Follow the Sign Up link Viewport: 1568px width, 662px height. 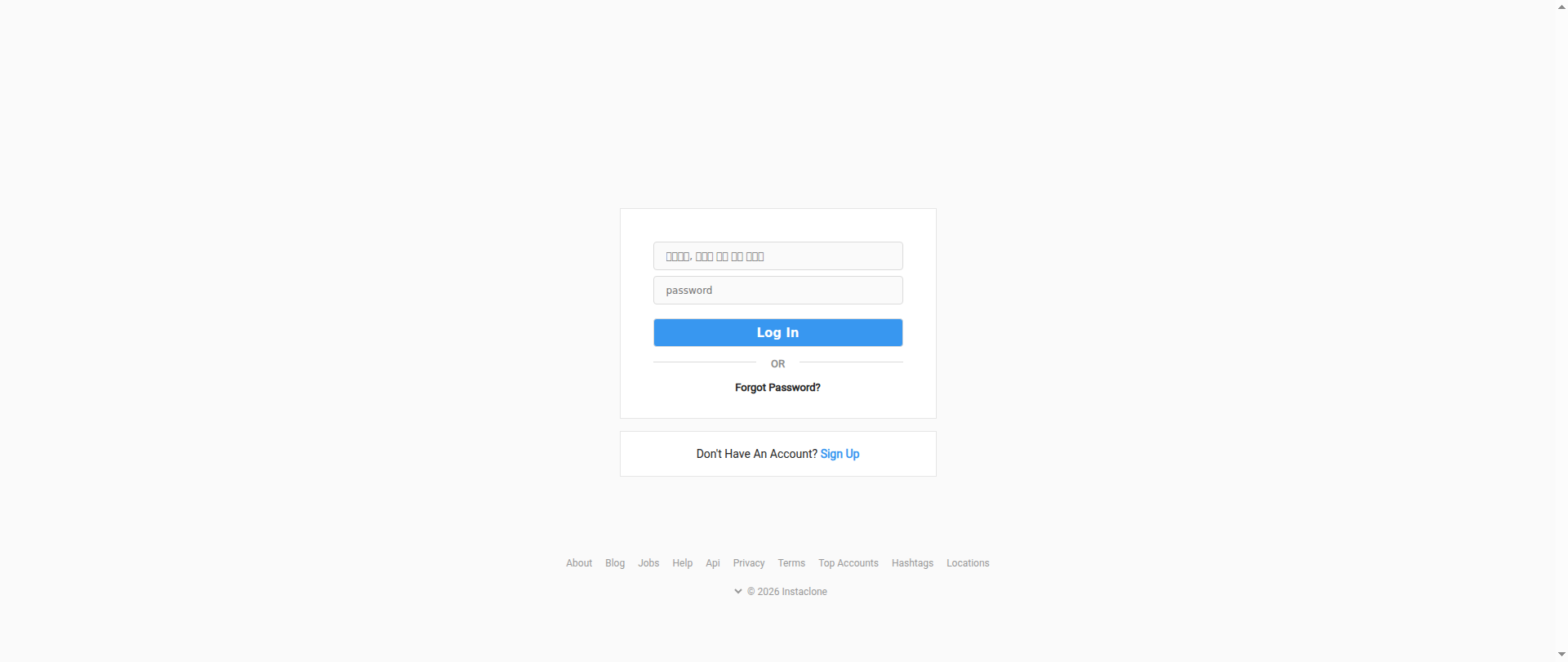pyautogui.click(x=840, y=454)
